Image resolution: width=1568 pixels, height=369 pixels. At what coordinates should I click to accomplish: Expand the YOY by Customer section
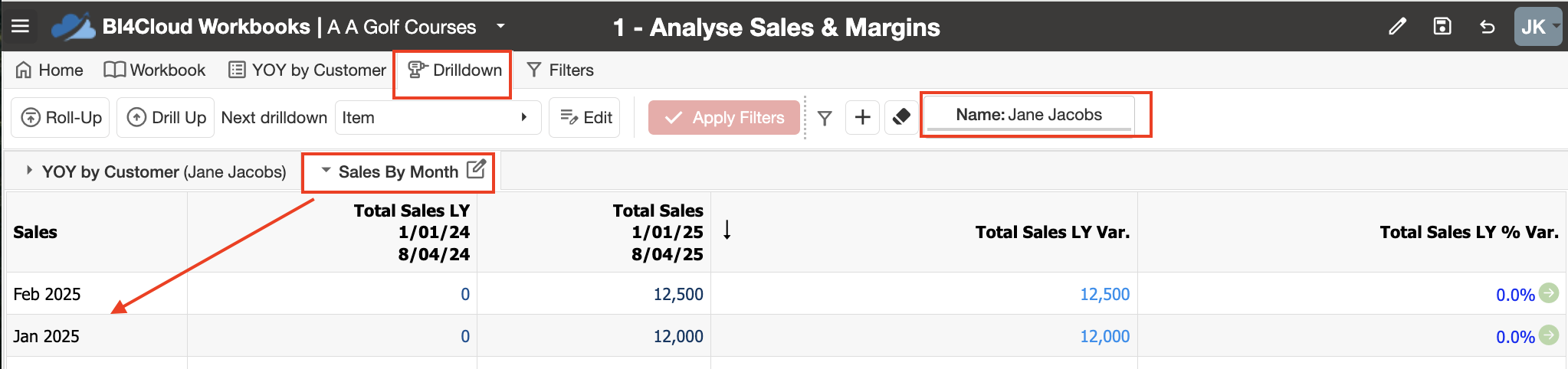pos(29,171)
